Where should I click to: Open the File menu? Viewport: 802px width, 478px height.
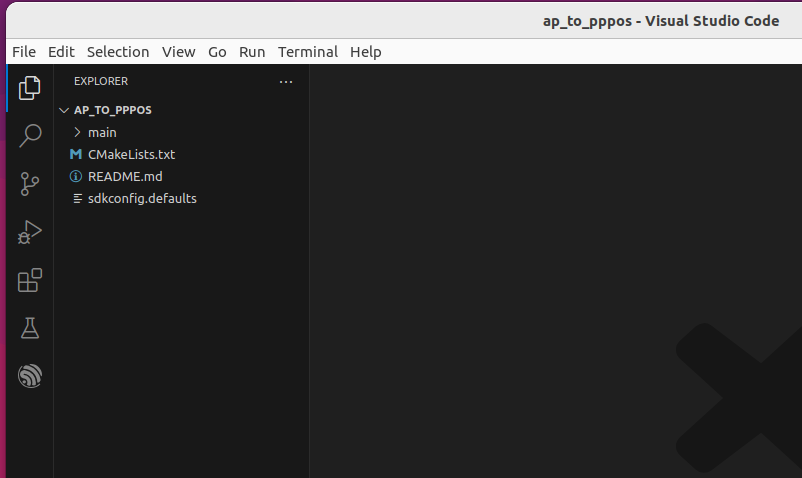(x=24, y=52)
